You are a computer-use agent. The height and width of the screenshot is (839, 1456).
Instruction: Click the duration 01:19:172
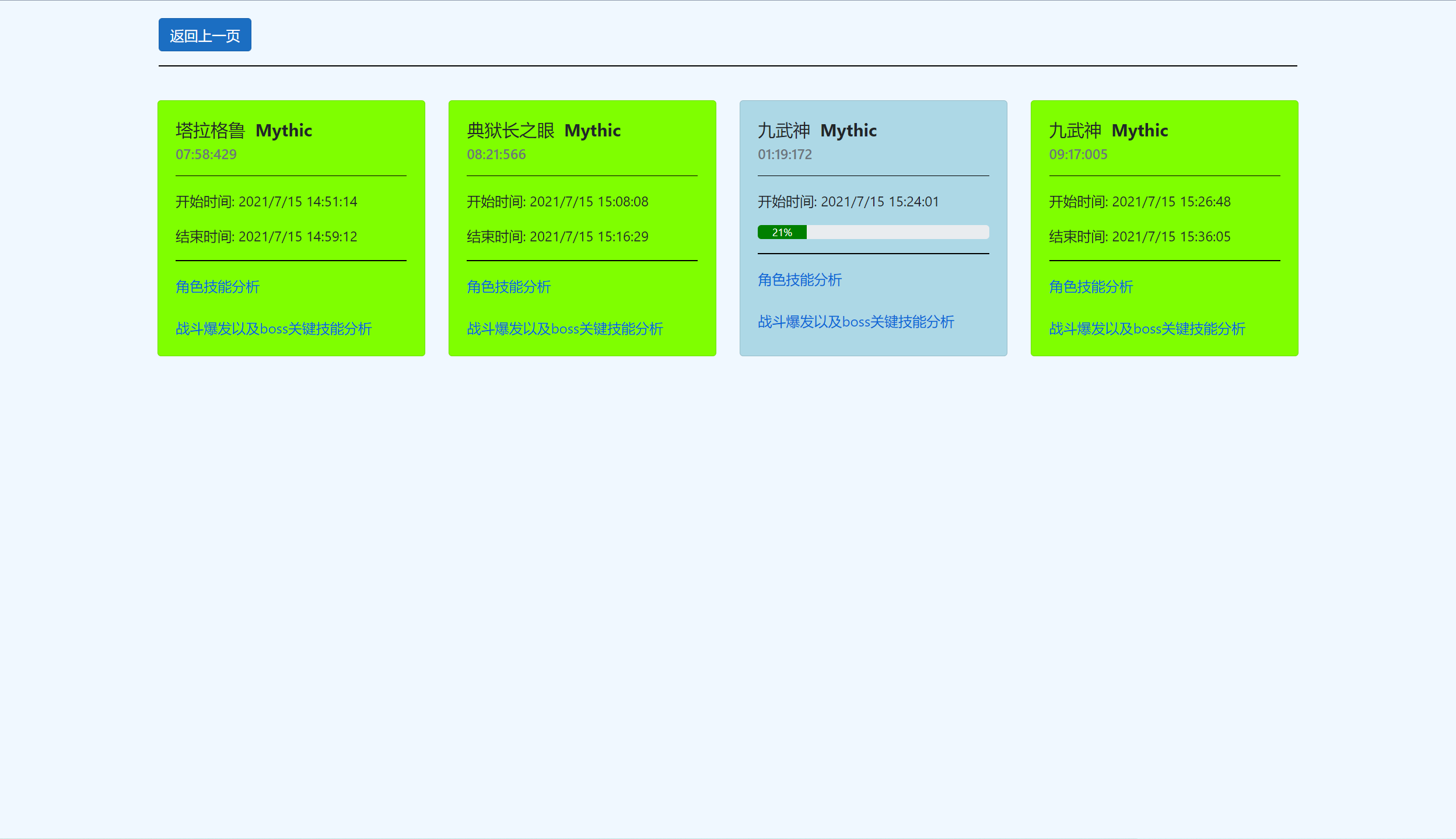(x=785, y=155)
